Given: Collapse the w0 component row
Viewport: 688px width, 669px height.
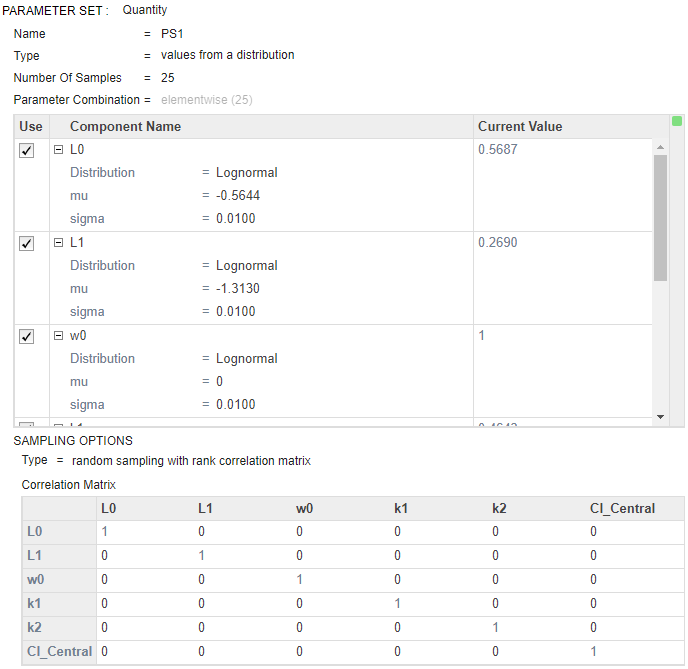Looking at the screenshot, I should (58, 336).
